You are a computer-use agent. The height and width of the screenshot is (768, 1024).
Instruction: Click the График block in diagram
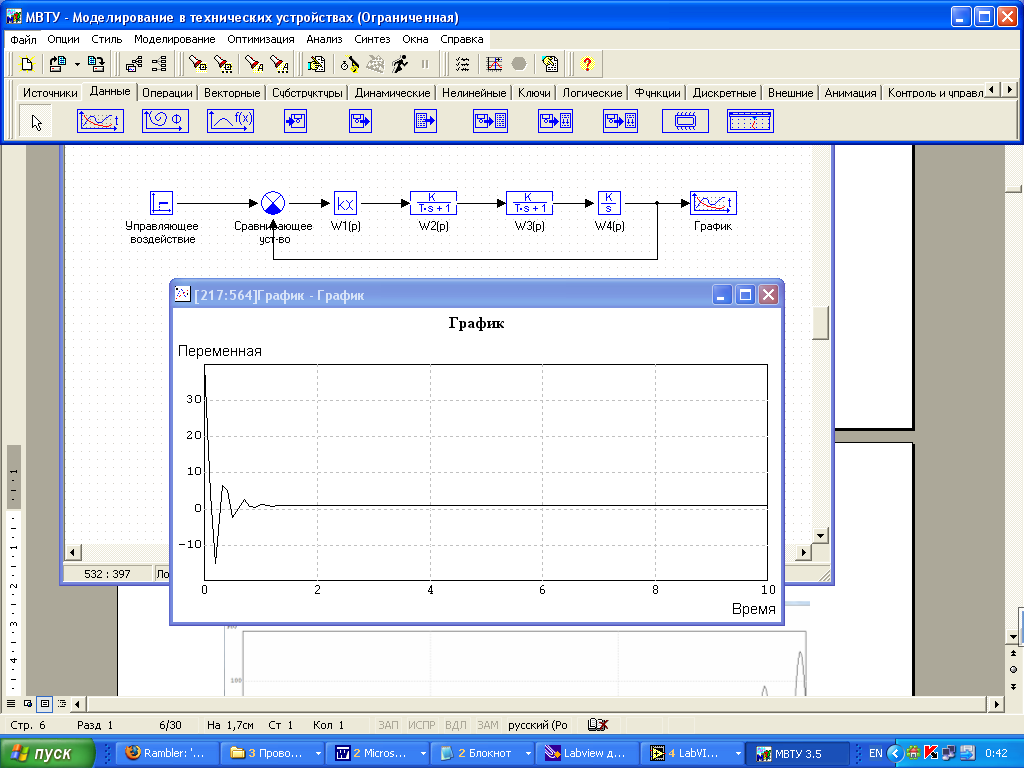pos(713,203)
